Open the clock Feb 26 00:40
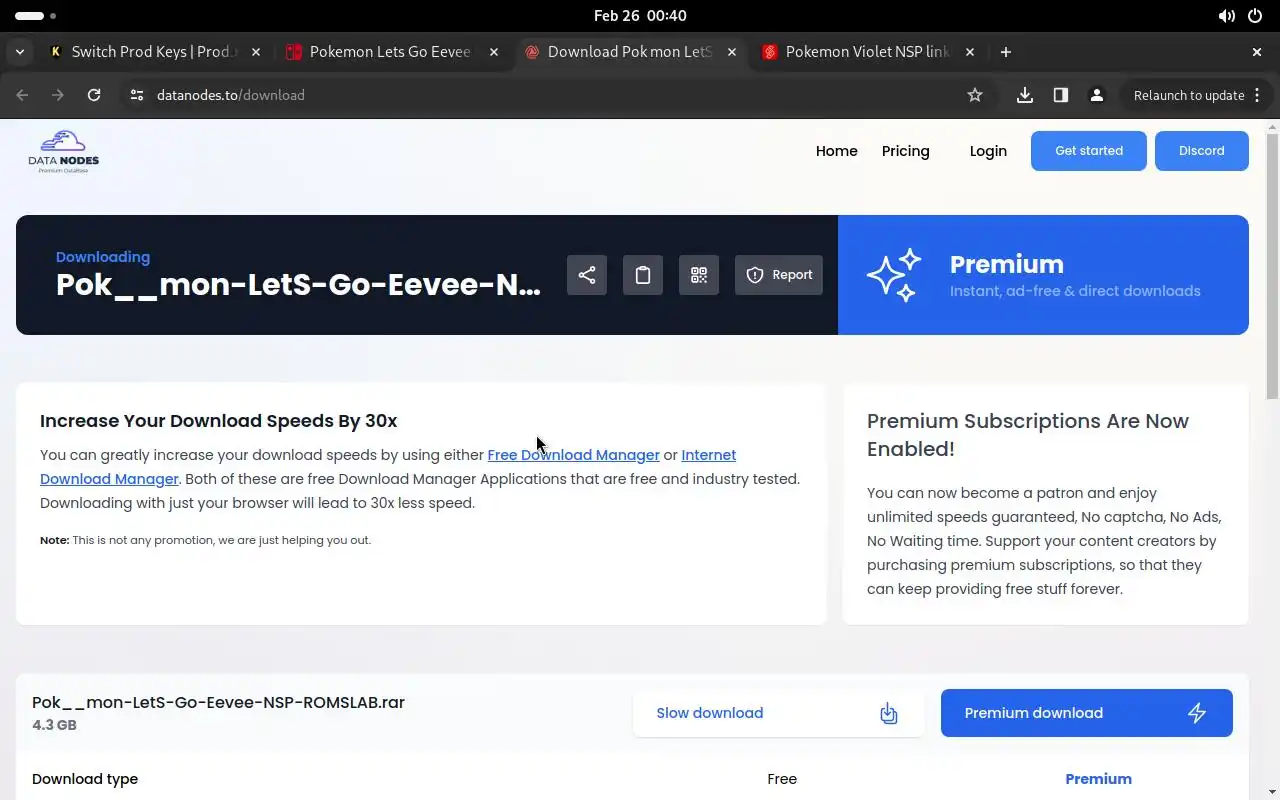 pos(640,16)
